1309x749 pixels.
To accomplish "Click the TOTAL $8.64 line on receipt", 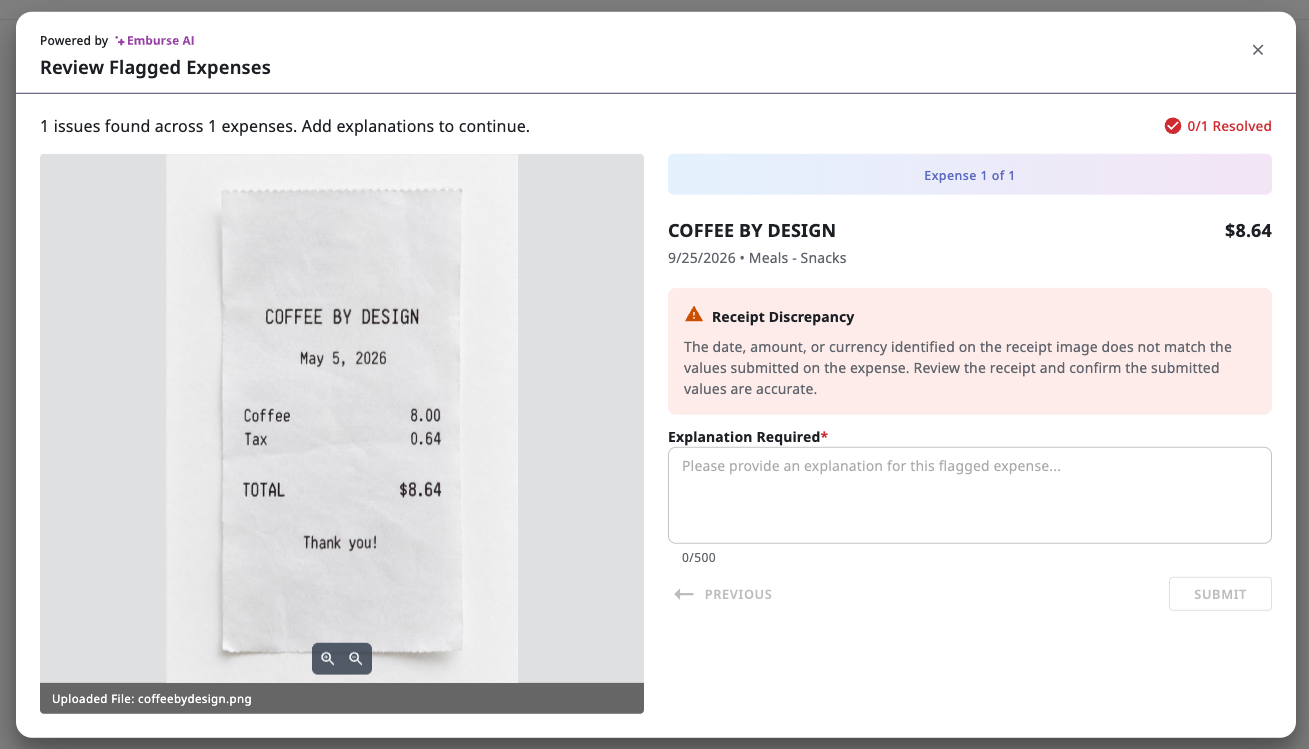I will pyautogui.click(x=342, y=490).
